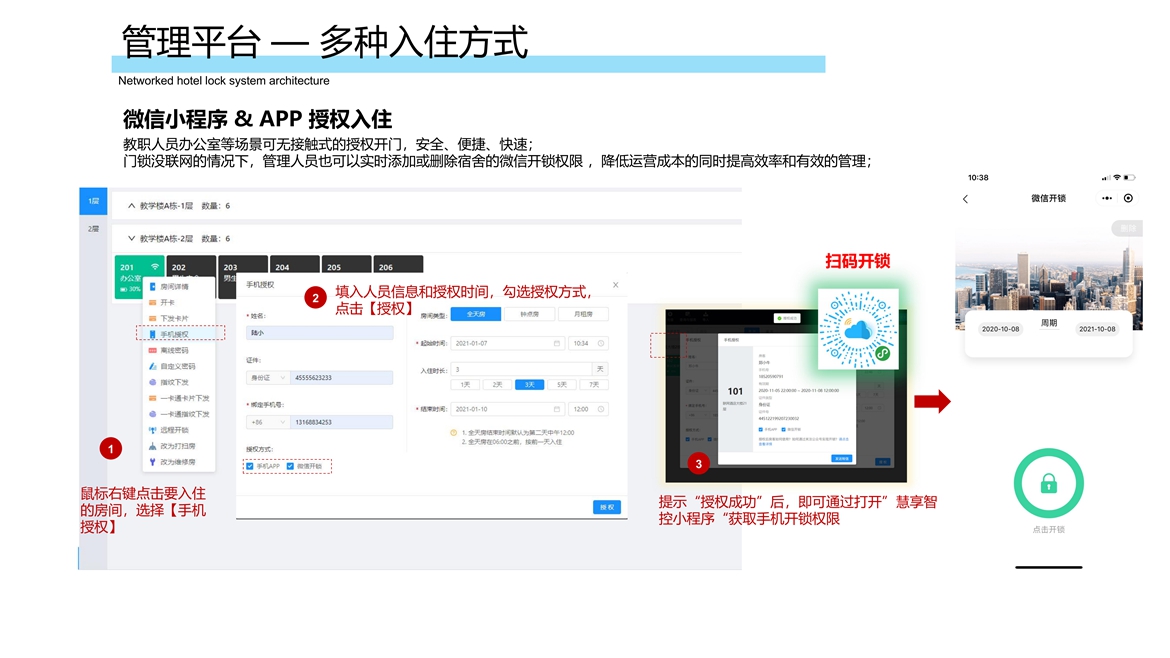Click the blue 授权 button

[x=606, y=507]
